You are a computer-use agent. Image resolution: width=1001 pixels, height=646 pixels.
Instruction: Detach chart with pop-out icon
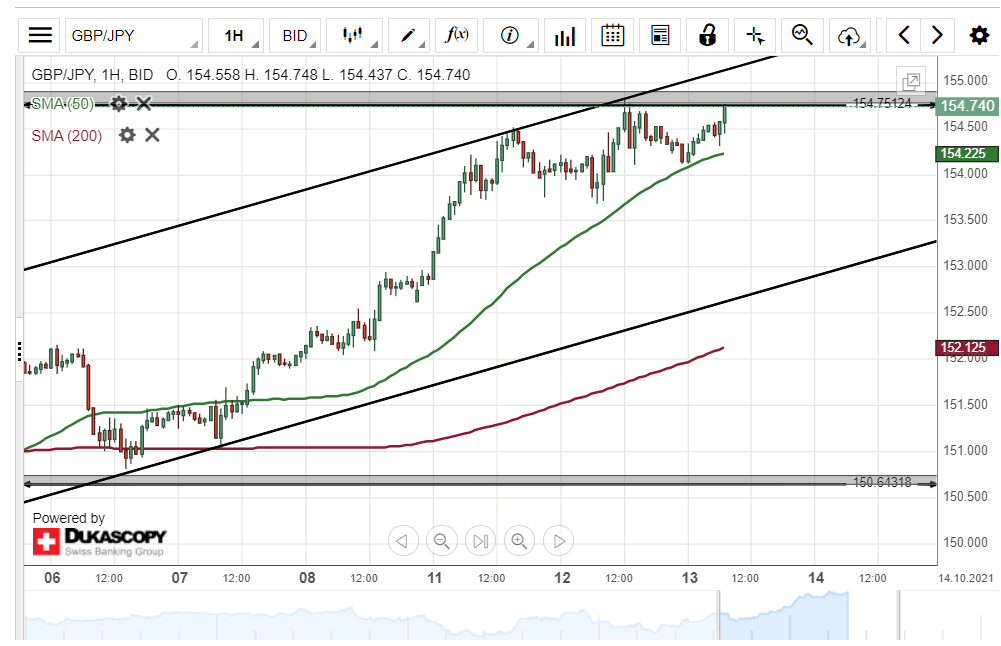click(x=911, y=82)
